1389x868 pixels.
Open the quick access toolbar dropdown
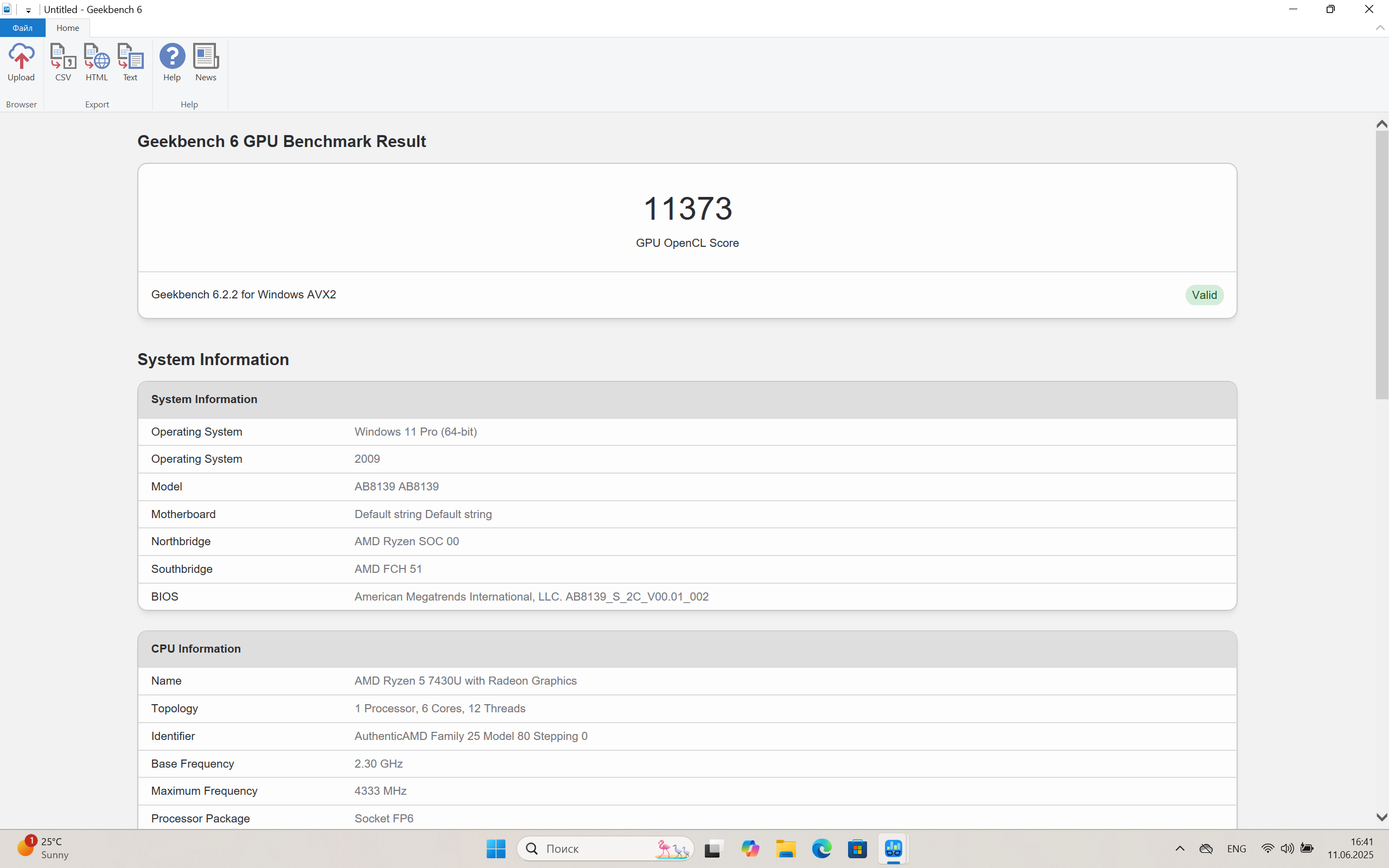tap(28, 10)
